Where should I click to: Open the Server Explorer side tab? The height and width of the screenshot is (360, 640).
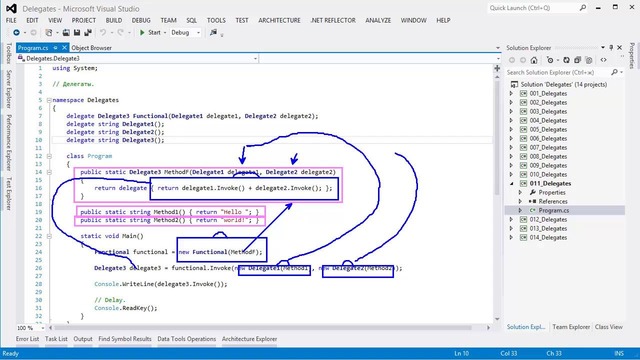(x=9, y=89)
